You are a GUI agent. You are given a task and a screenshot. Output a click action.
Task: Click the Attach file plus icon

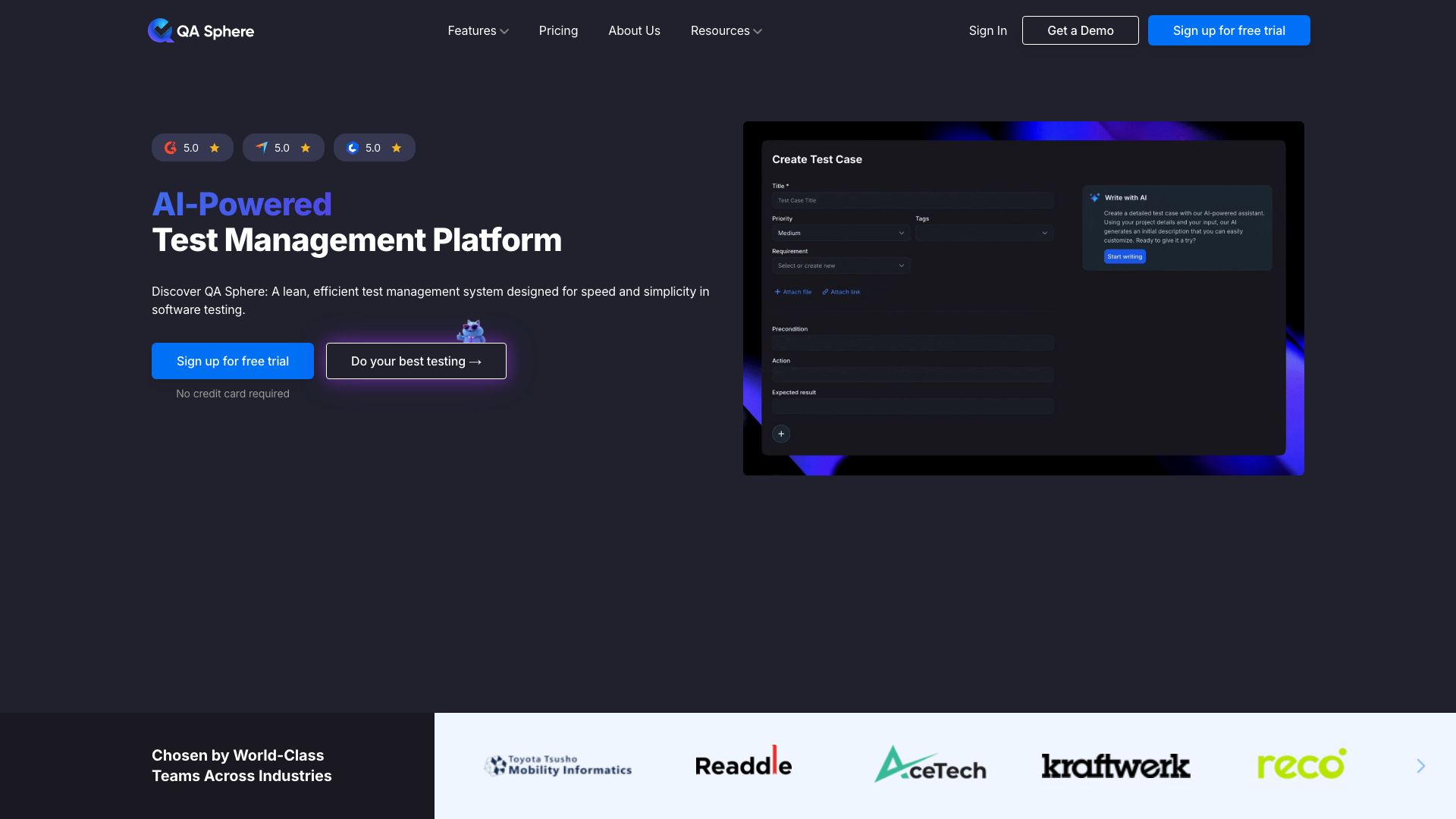pos(777,291)
